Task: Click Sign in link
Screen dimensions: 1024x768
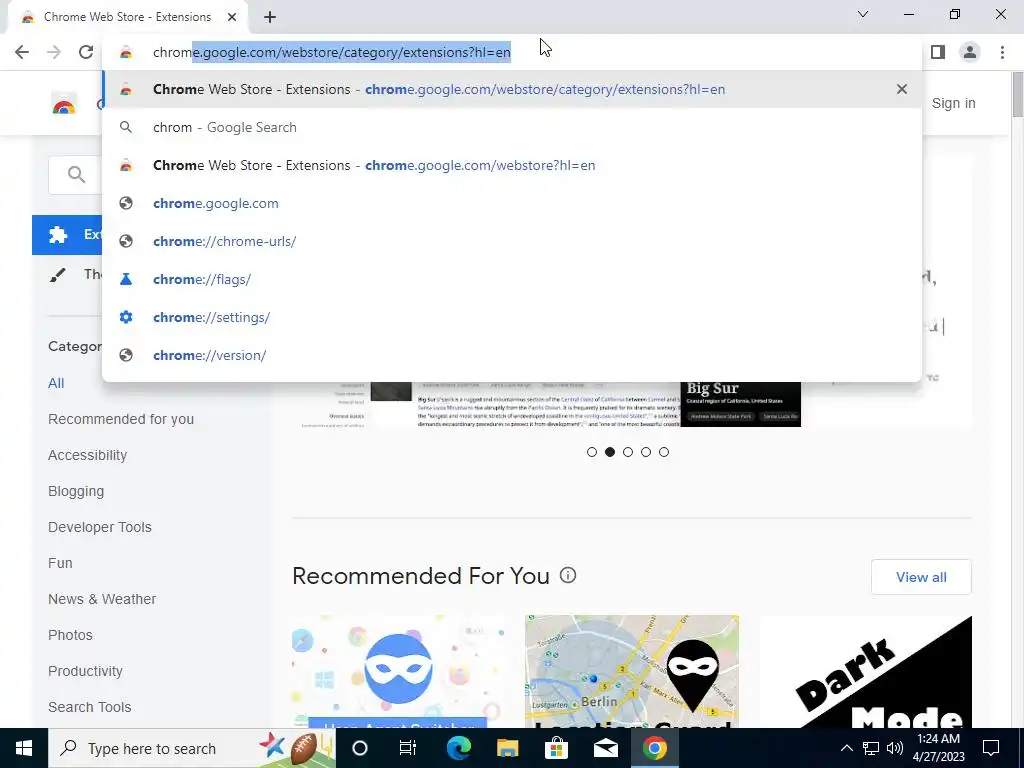Action: click(x=953, y=103)
